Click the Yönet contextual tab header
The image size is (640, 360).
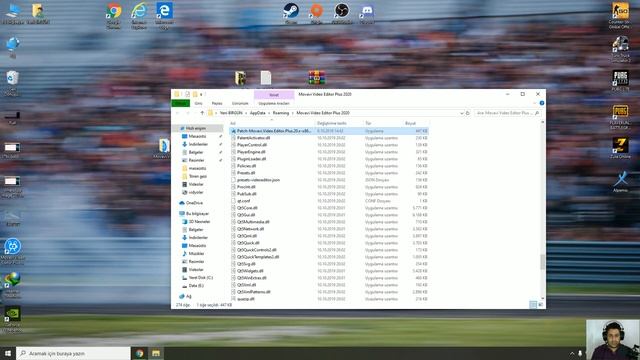pos(274,95)
